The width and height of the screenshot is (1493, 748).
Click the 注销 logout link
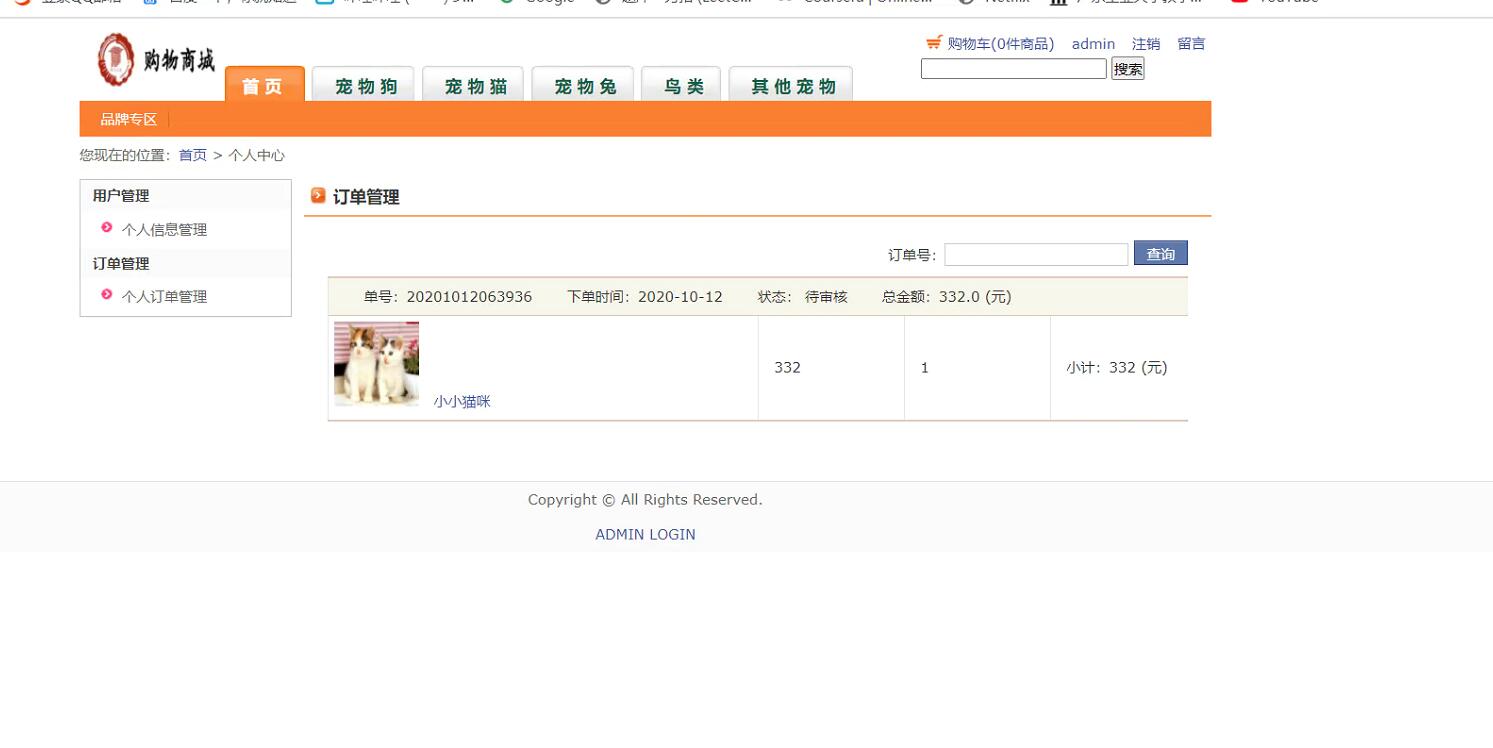pyautogui.click(x=1145, y=44)
